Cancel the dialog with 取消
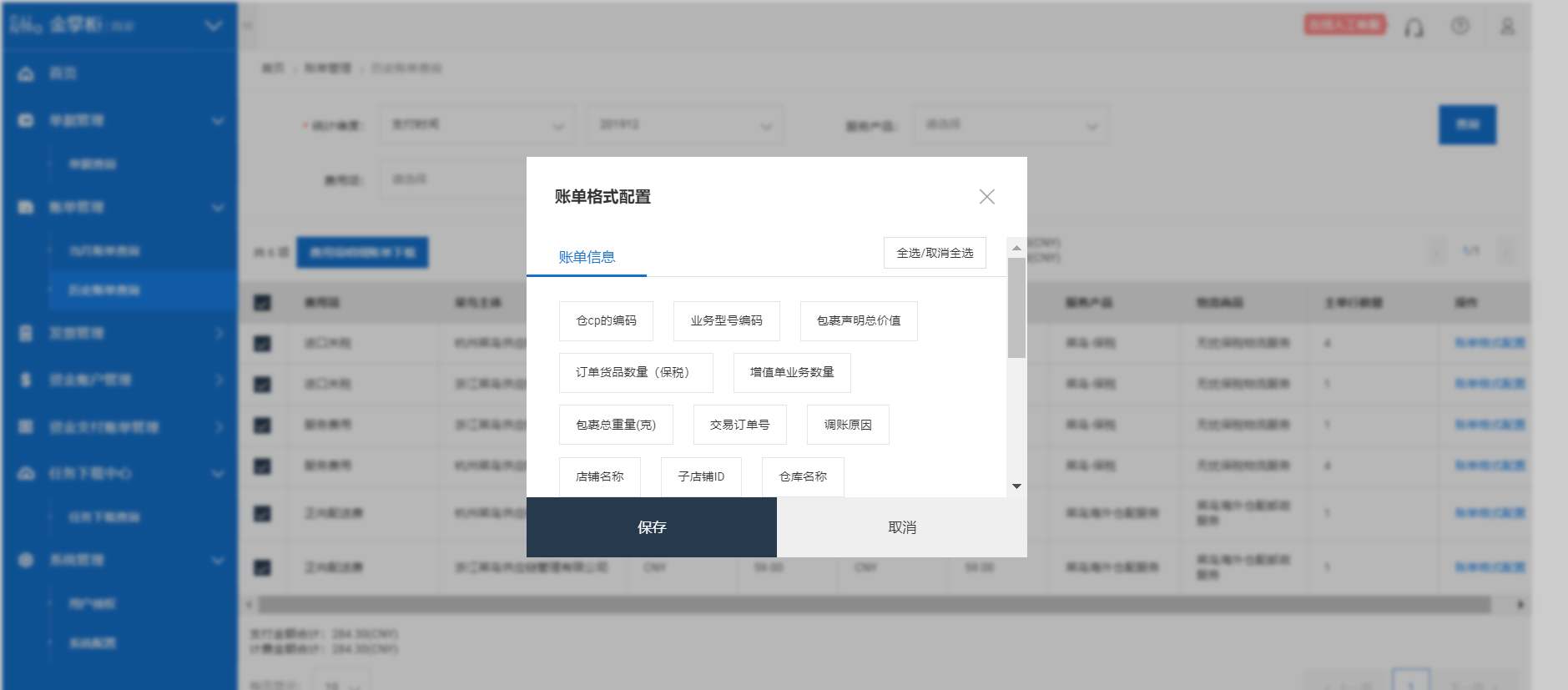Image resolution: width=1568 pixels, height=690 pixels. [902, 527]
